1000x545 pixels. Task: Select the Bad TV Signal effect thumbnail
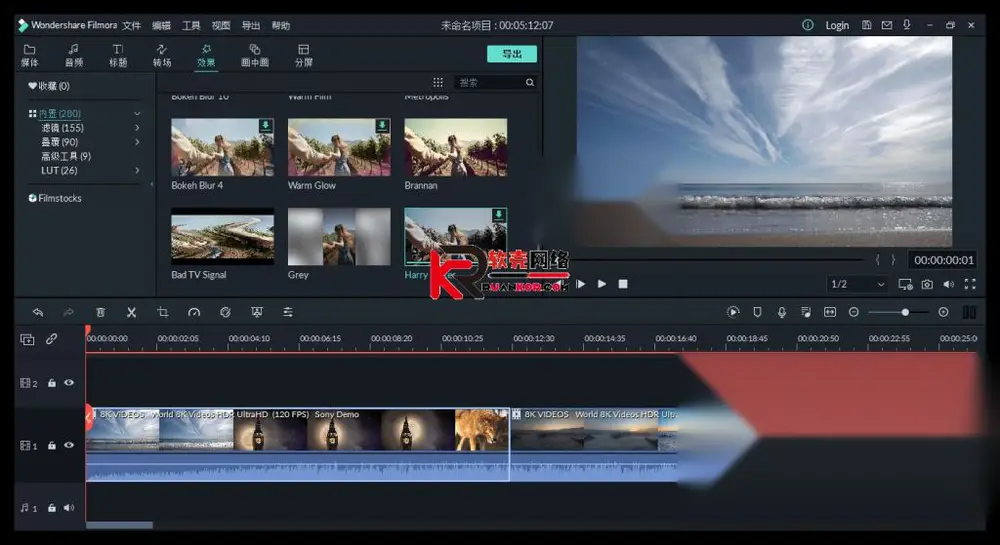223,236
